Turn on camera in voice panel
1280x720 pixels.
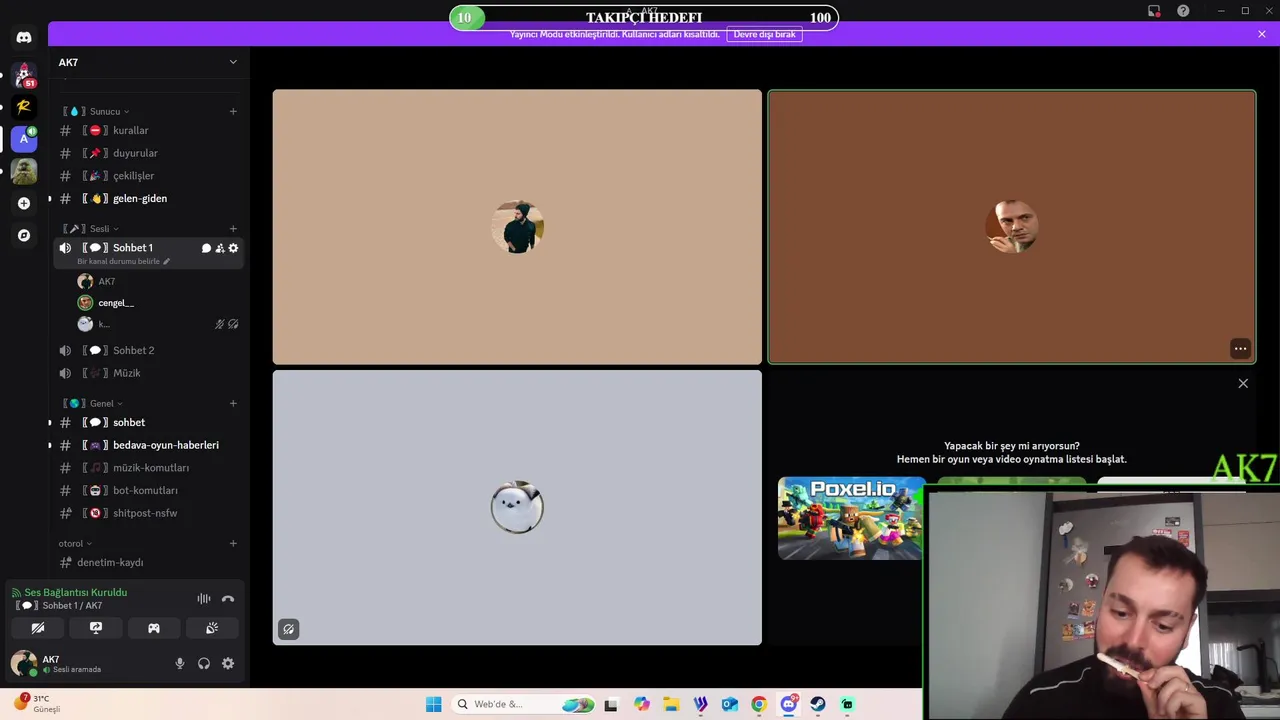coord(38,628)
